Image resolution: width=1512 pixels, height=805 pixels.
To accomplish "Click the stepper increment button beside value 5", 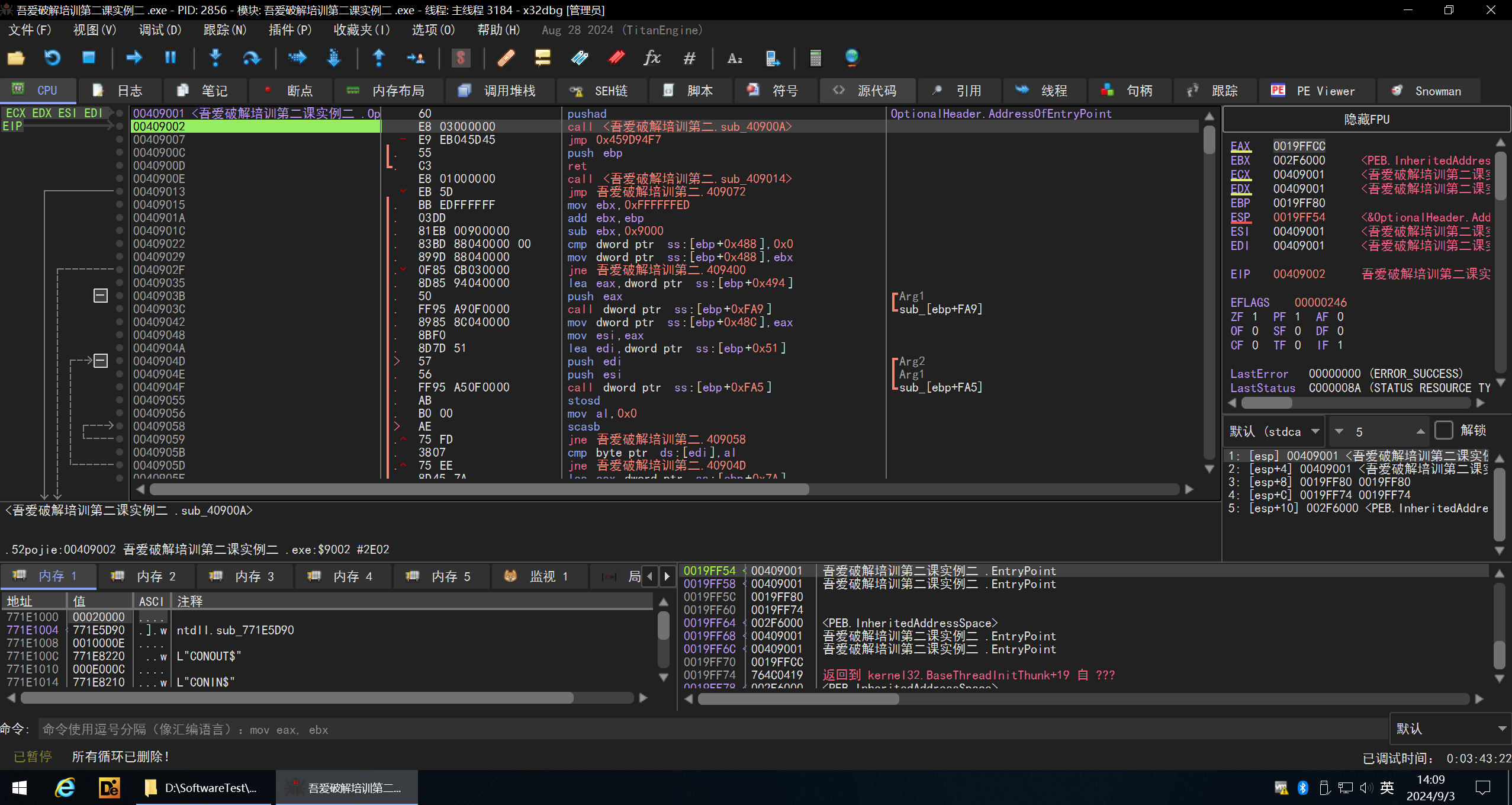I will tap(1421, 432).
